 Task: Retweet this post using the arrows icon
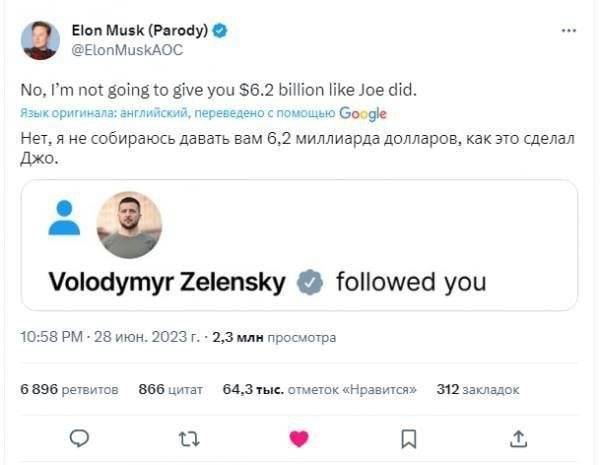point(187,437)
